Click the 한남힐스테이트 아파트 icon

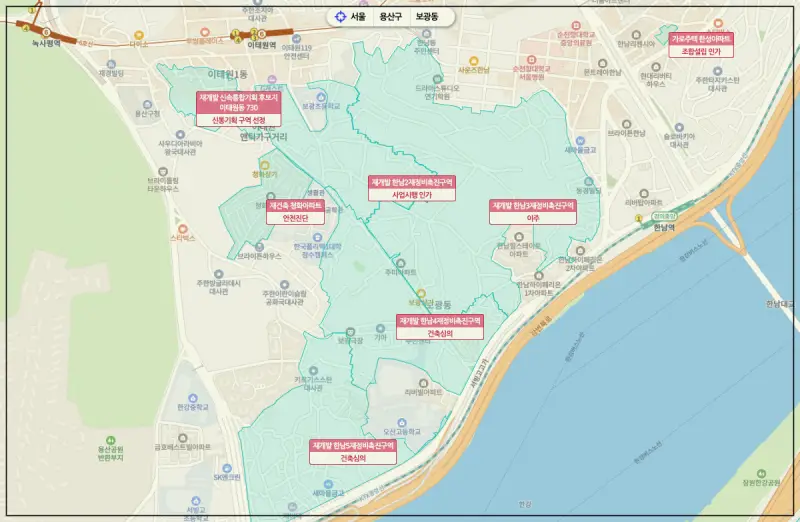(x=519, y=237)
